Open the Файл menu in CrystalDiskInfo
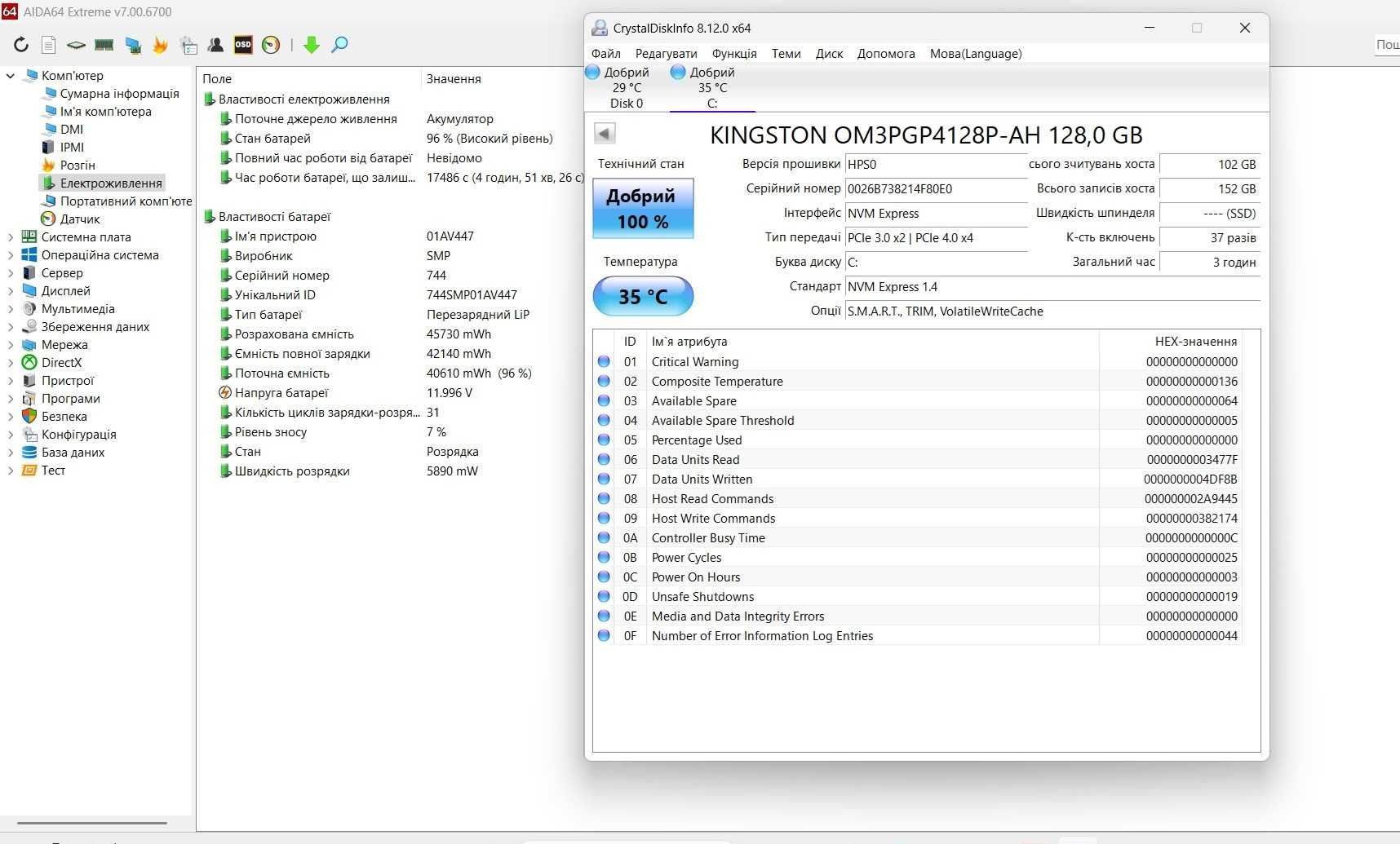Screen dimensions: 1400x844 click(x=606, y=53)
